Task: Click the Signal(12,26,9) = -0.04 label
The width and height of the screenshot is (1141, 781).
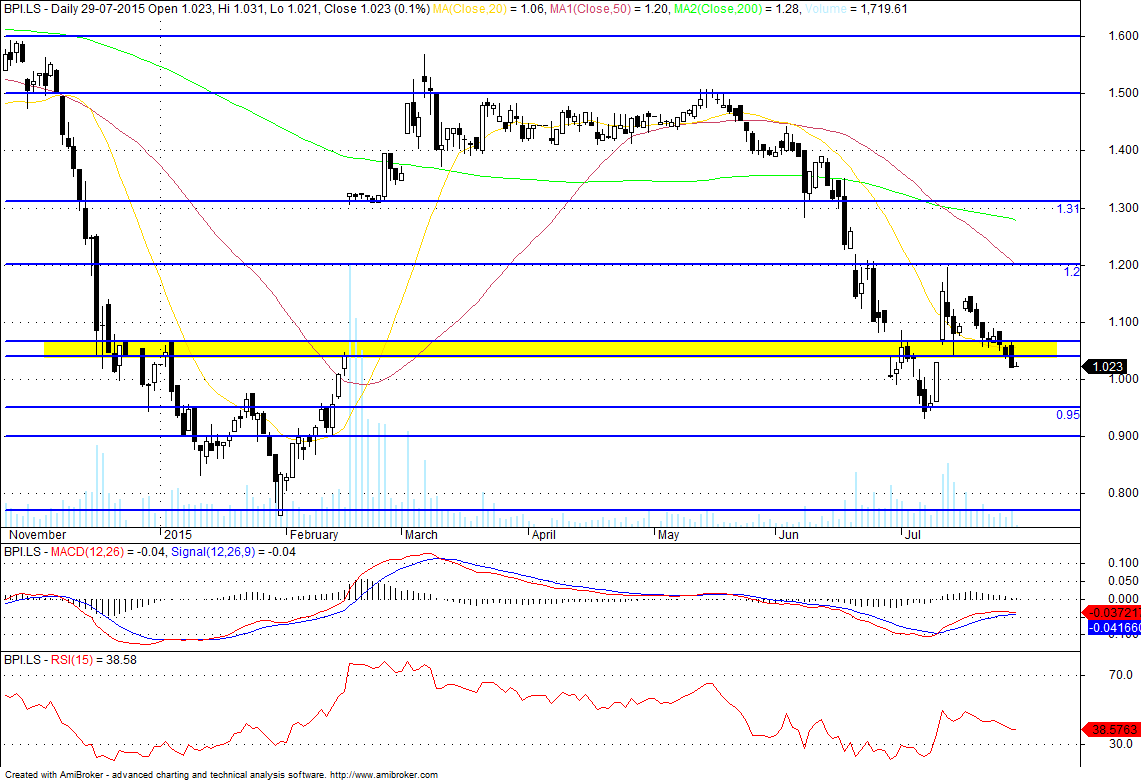Action: click(x=233, y=552)
